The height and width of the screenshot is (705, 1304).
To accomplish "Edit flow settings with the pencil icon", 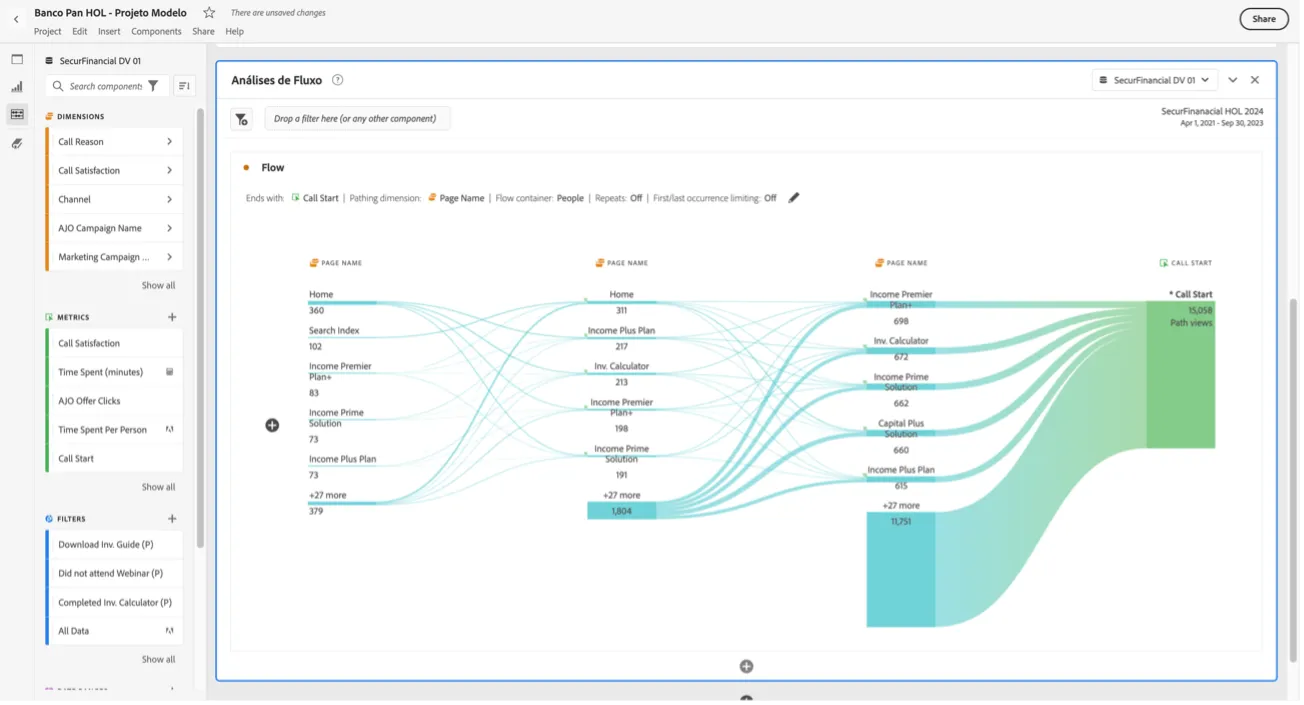I will 794,198.
